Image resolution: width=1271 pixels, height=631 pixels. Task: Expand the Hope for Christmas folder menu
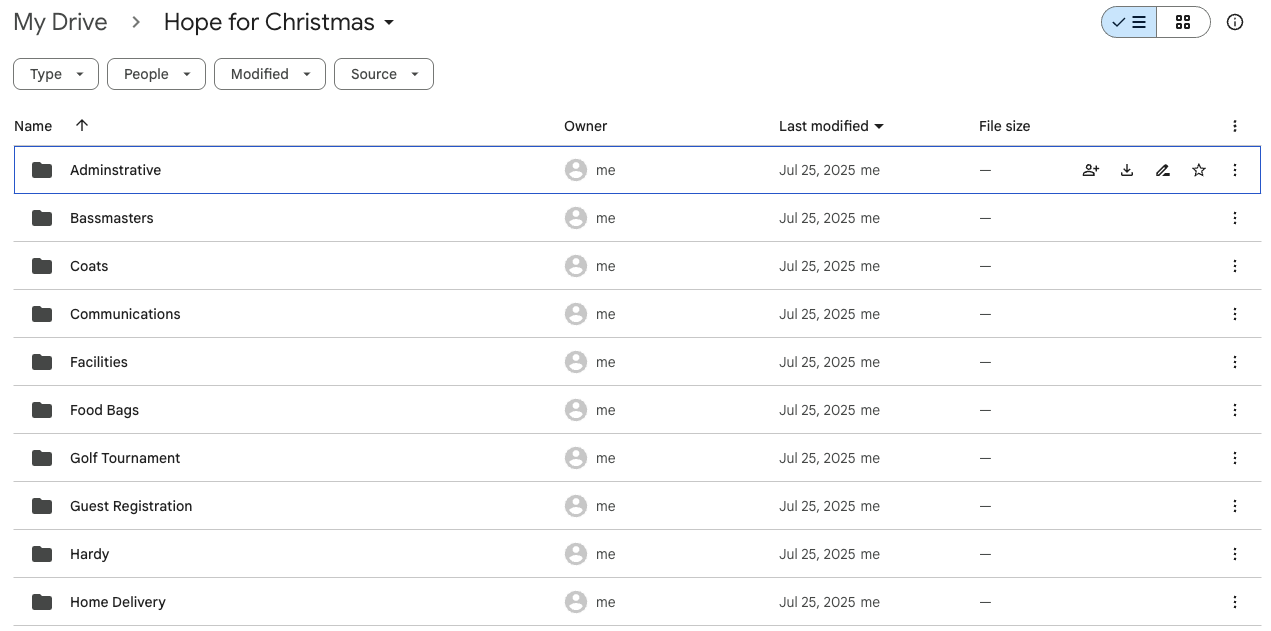(389, 23)
